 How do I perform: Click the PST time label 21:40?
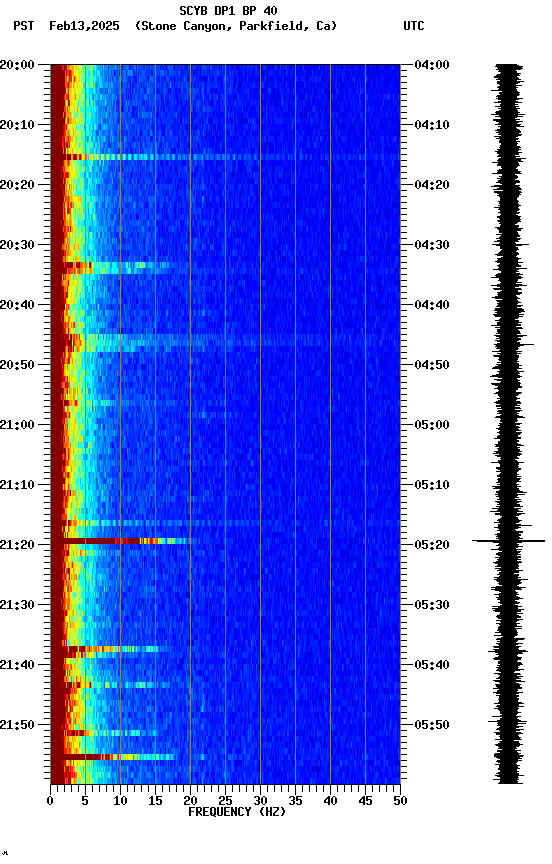pyautogui.click(x=17, y=666)
